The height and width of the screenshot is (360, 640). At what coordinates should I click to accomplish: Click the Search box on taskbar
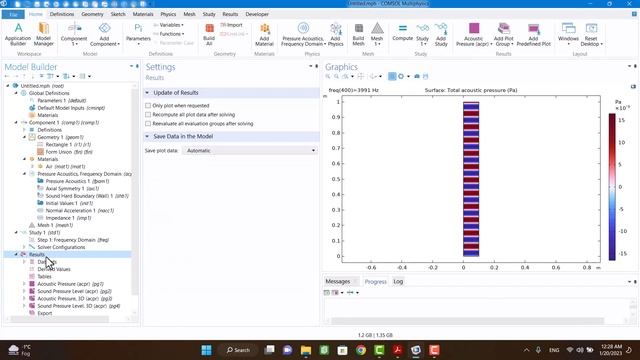click(x=238, y=350)
